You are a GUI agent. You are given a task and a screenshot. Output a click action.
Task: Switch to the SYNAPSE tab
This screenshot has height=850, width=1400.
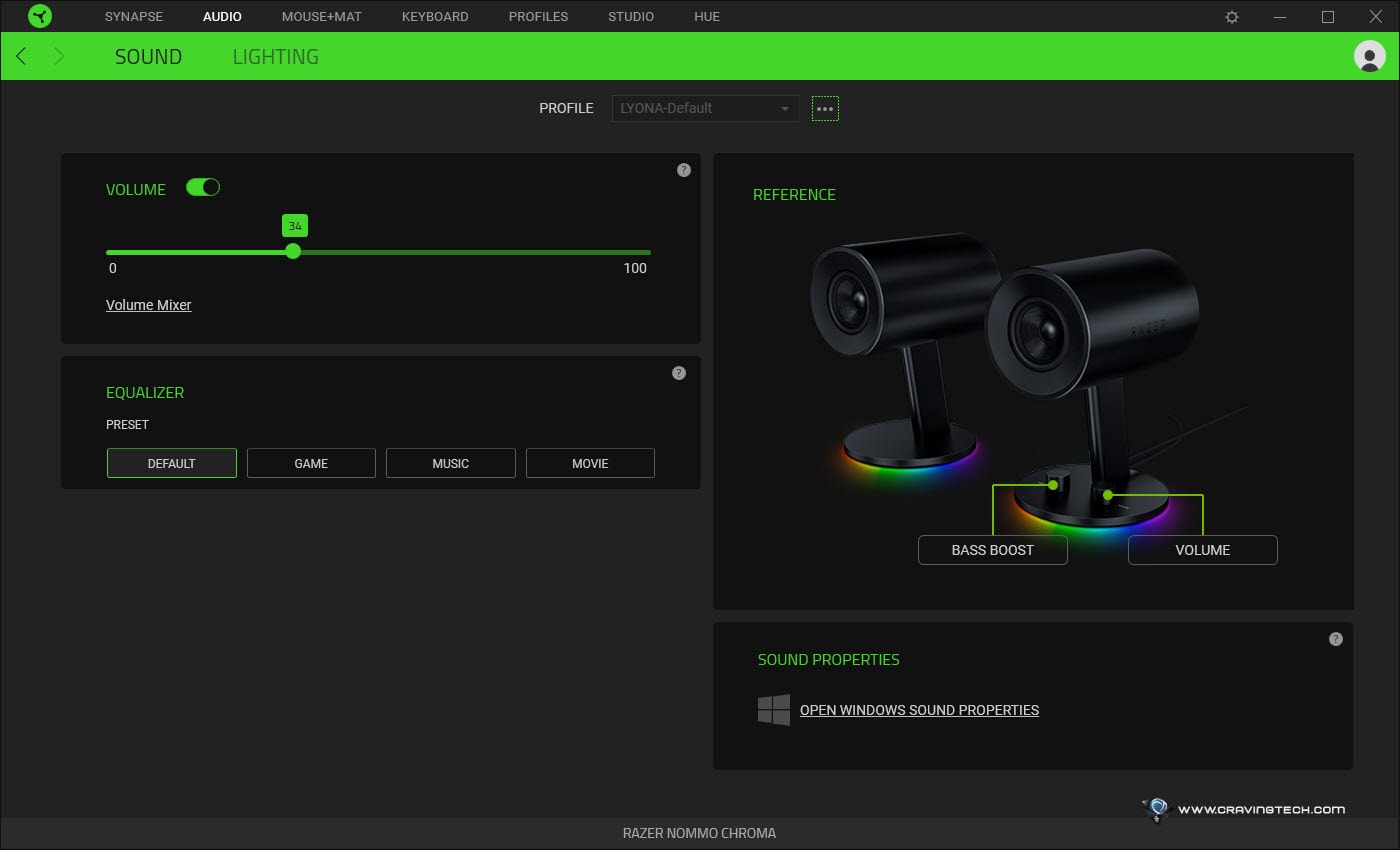[x=134, y=17]
